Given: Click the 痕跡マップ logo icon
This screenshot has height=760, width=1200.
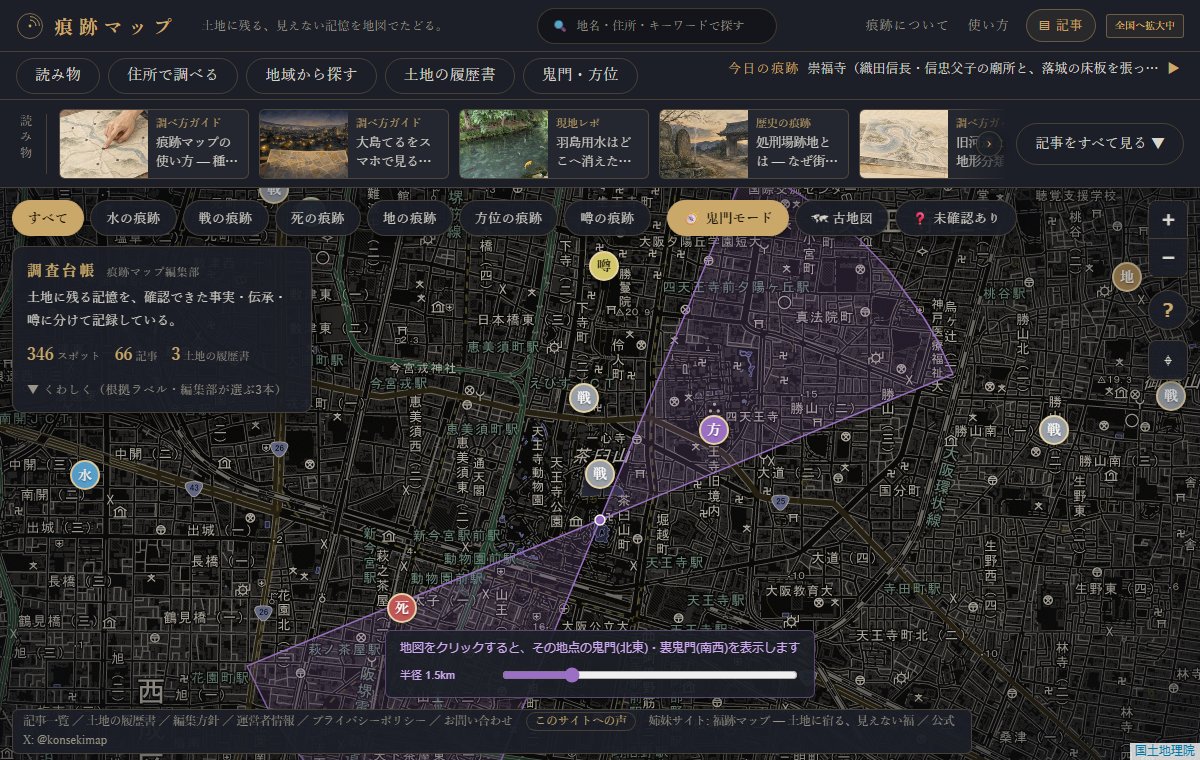Looking at the screenshot, I should click(x=32, y=25).
